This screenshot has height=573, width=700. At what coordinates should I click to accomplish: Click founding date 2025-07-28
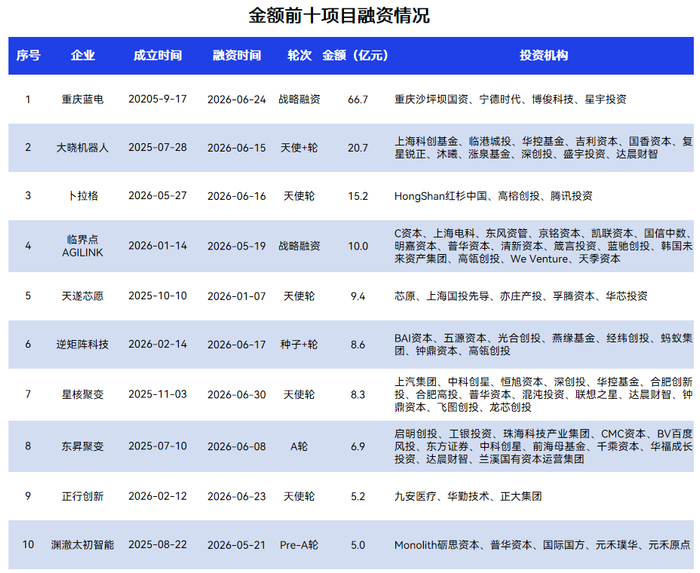[158, 147]
